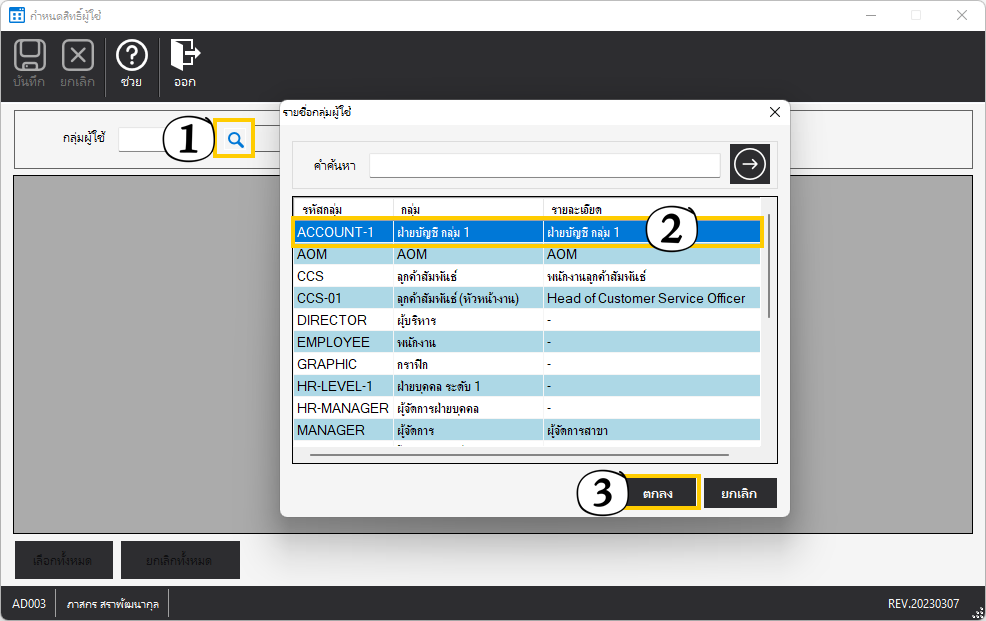Image resolution: width=986 pixels, height=621 pixels.
Task: Close the รายชื่อกลุ่มผู้ใช้ dialog with X
Action: click(x=774, y=112)
